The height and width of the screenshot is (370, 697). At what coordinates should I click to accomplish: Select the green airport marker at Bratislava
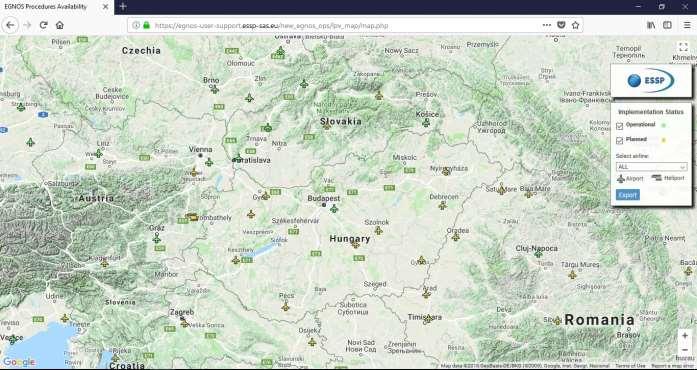point(238,158)
